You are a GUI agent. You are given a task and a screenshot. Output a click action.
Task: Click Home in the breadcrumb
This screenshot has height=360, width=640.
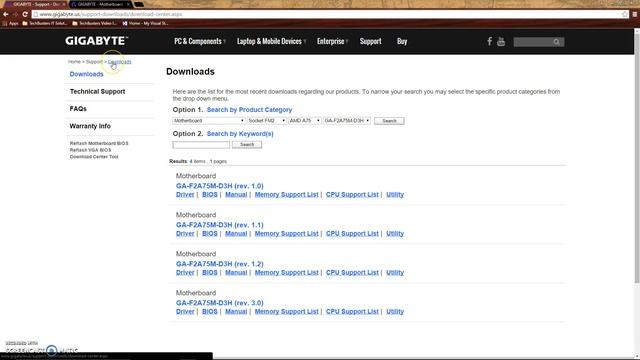74,62
